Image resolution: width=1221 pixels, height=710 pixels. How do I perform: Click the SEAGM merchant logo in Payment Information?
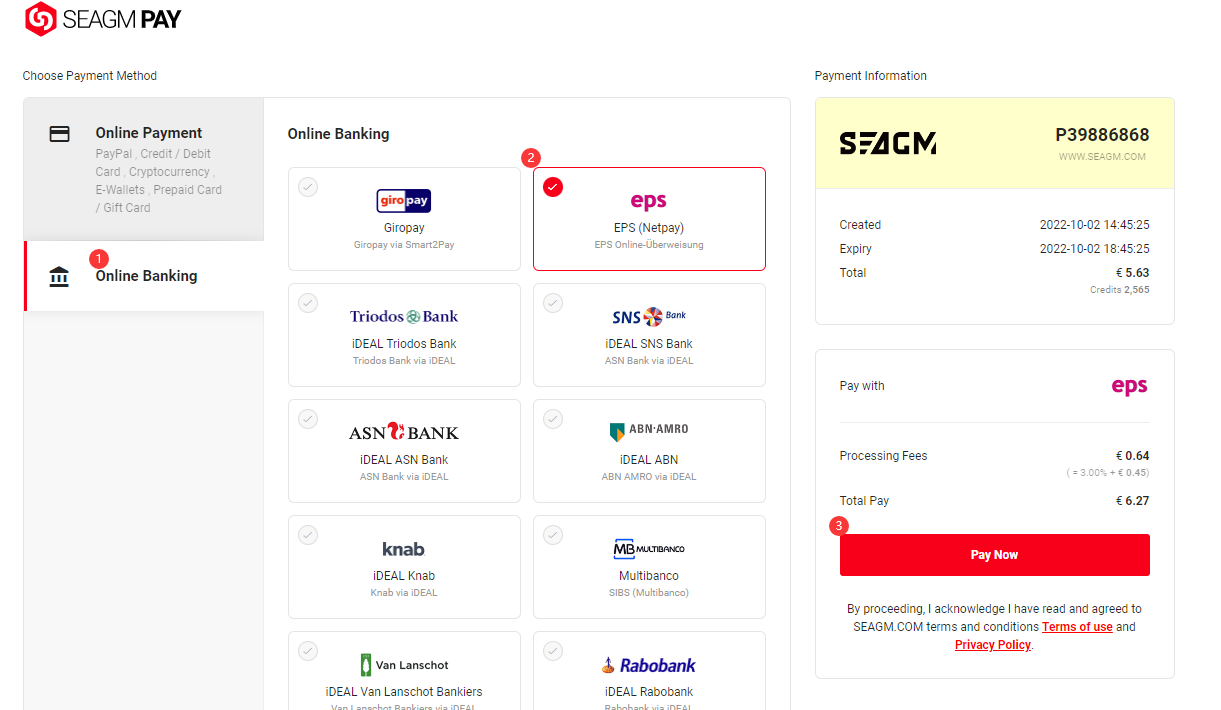point(888,144)
